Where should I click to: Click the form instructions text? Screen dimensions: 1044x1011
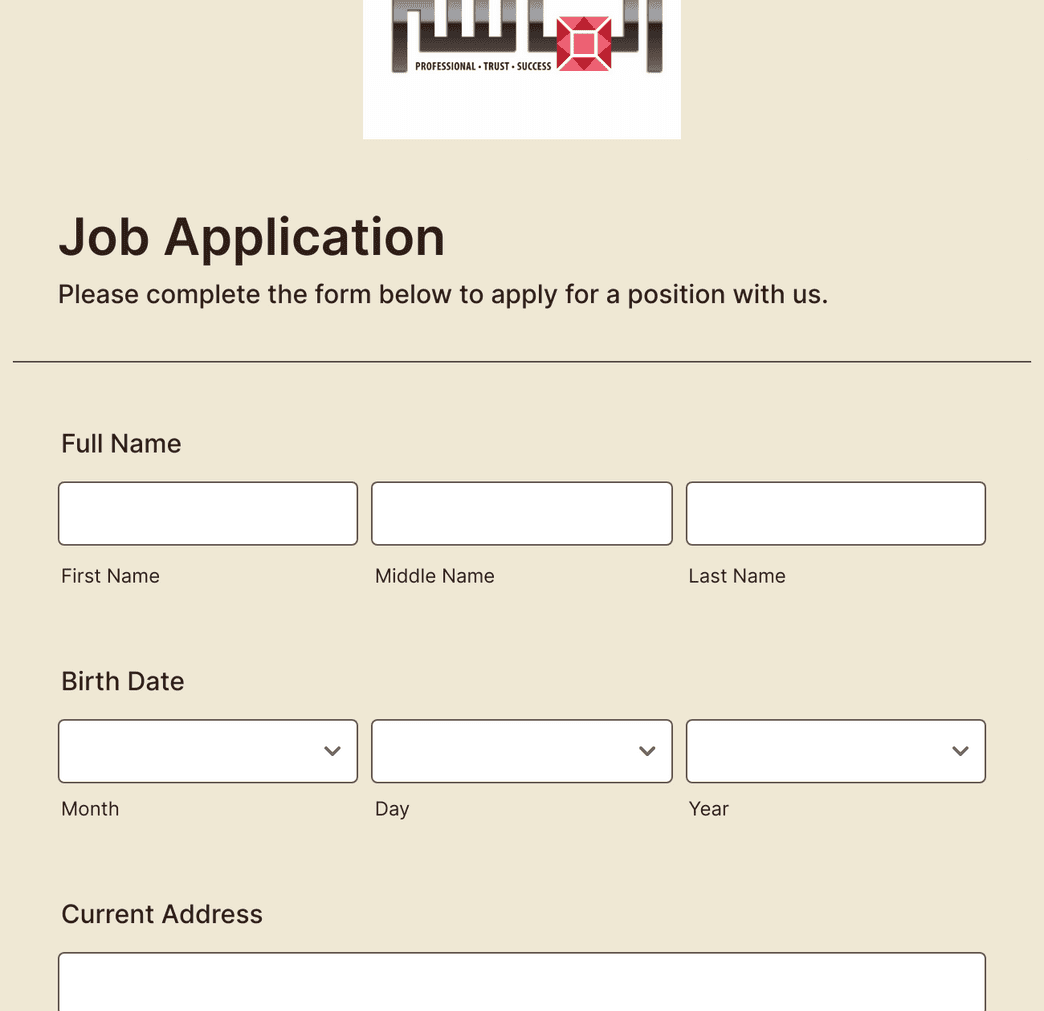(x=442, y=294)
